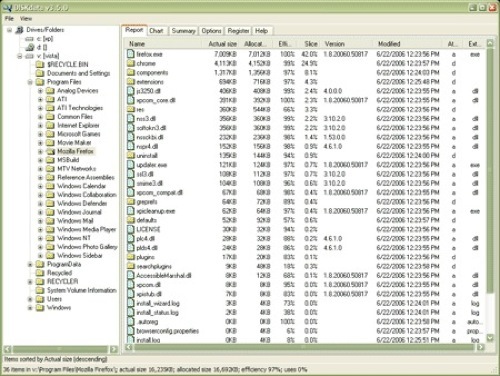The image size is (500, 376).
Task: Select the c: [xp] drive icon
Action: coord(29,39)
